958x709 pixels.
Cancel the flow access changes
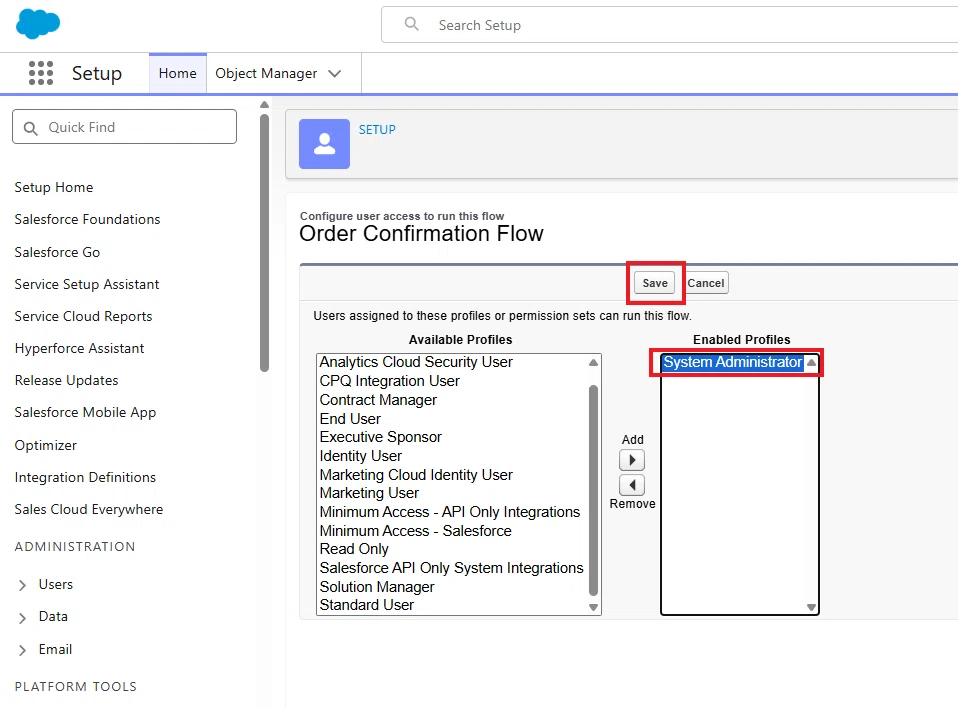pyautogui.click(x=706, y=283)
